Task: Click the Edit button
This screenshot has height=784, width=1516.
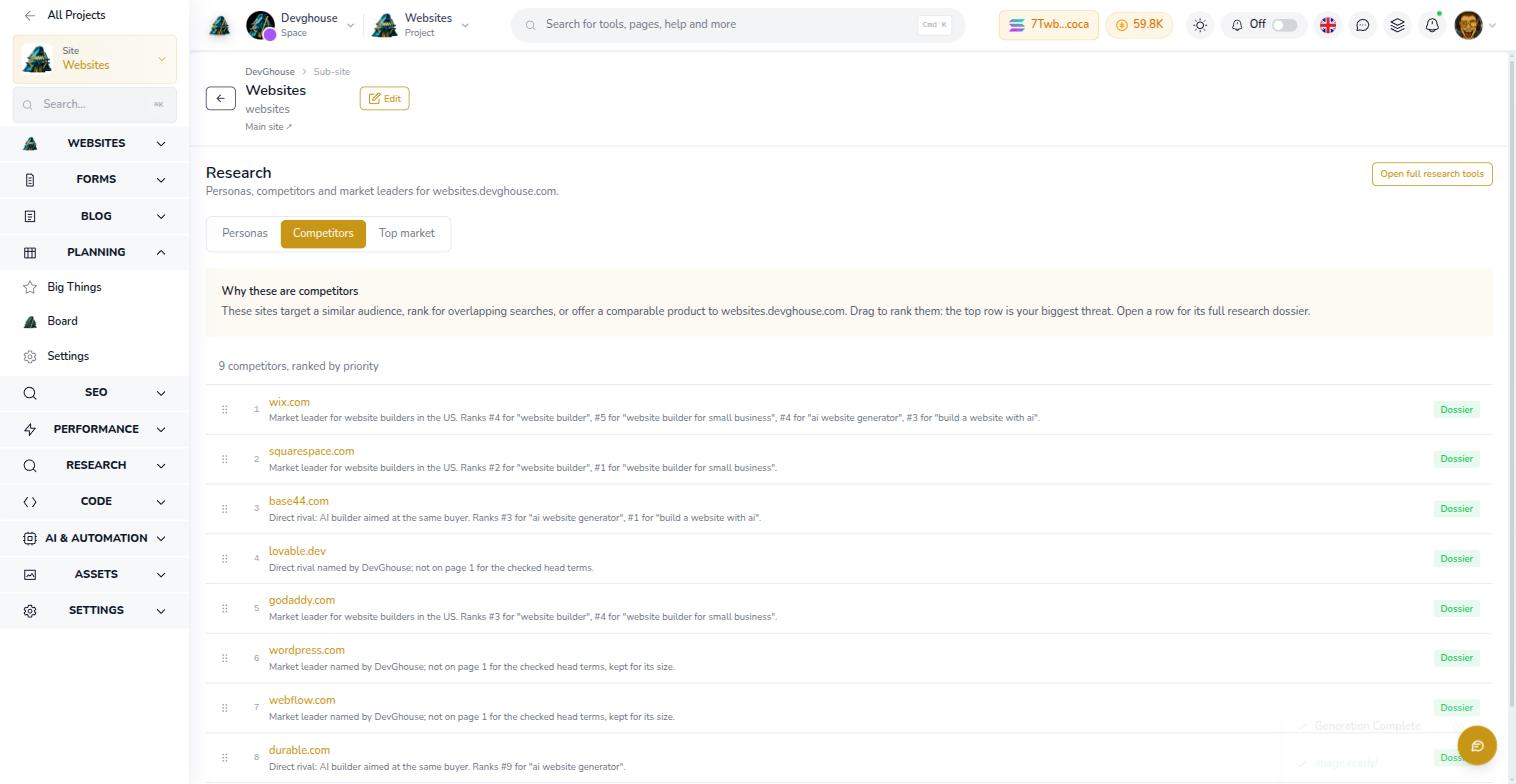Action: click(384, 98)
